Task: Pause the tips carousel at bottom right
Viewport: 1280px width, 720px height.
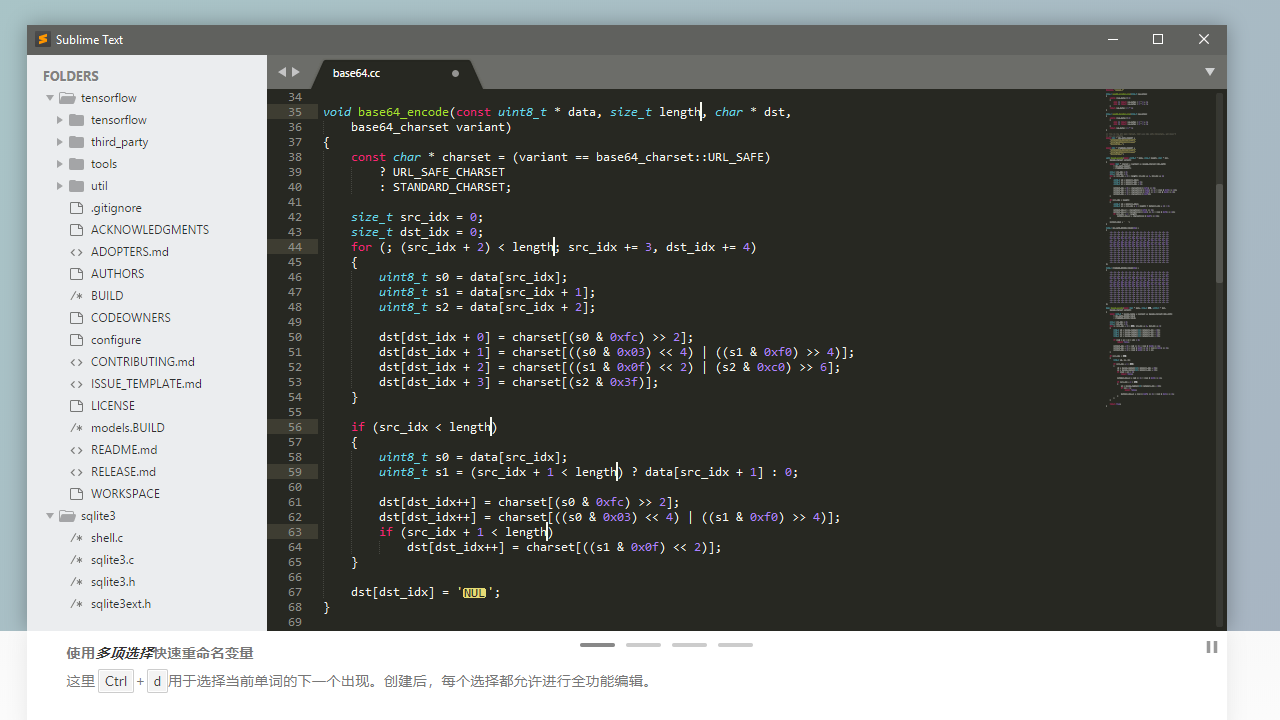Action: tap(1211, 646)
